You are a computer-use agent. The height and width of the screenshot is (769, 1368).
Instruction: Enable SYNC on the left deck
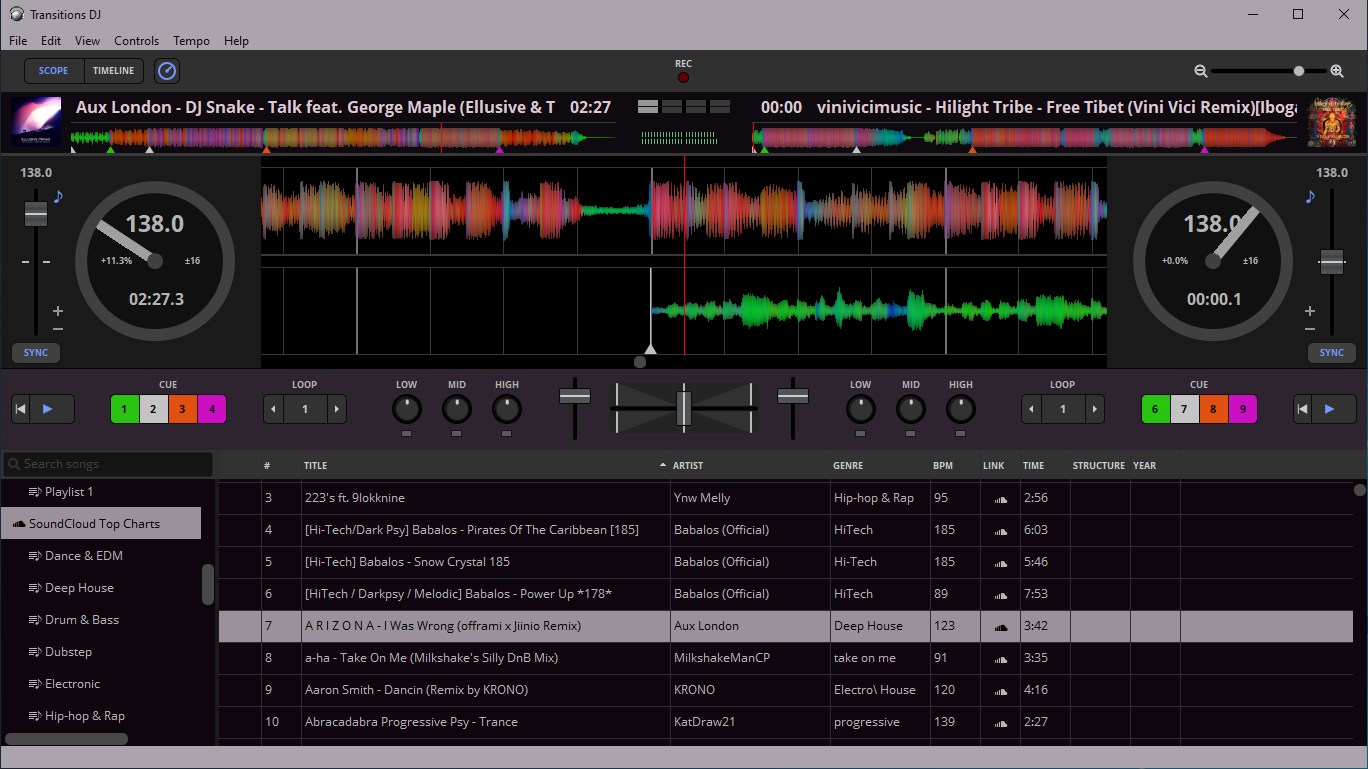point(36,353)
